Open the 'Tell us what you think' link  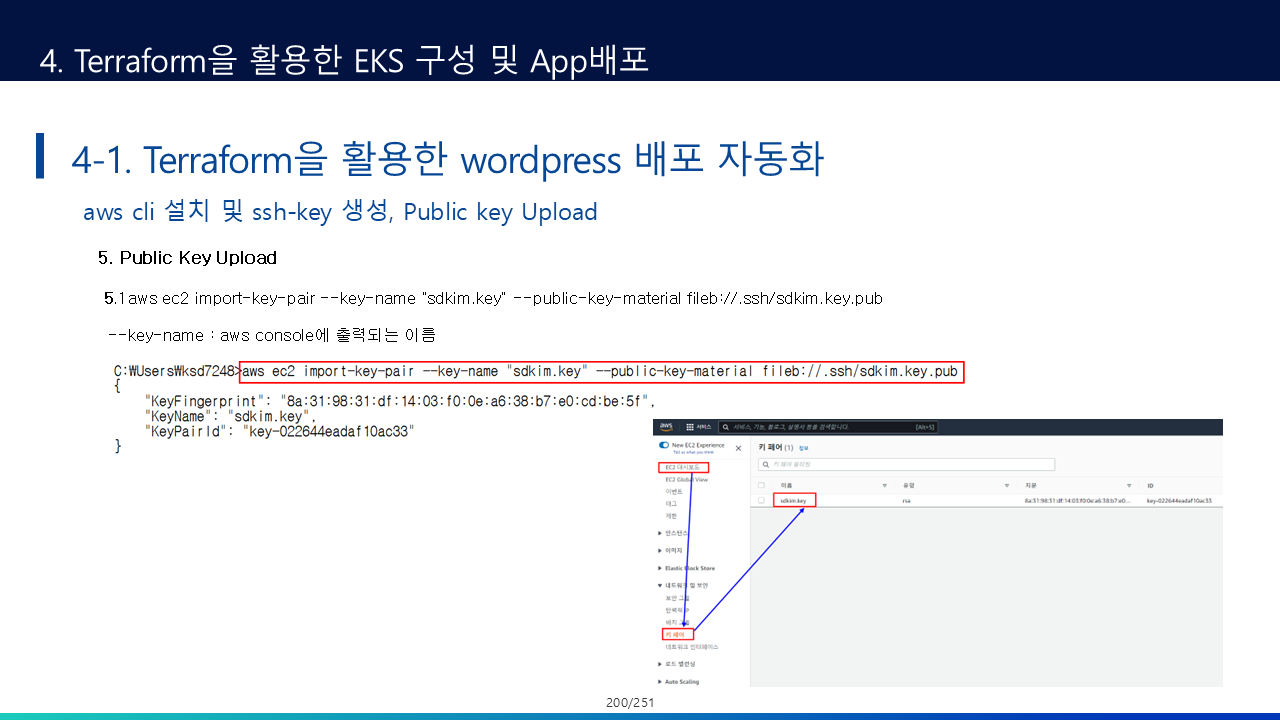coord(692,451)
